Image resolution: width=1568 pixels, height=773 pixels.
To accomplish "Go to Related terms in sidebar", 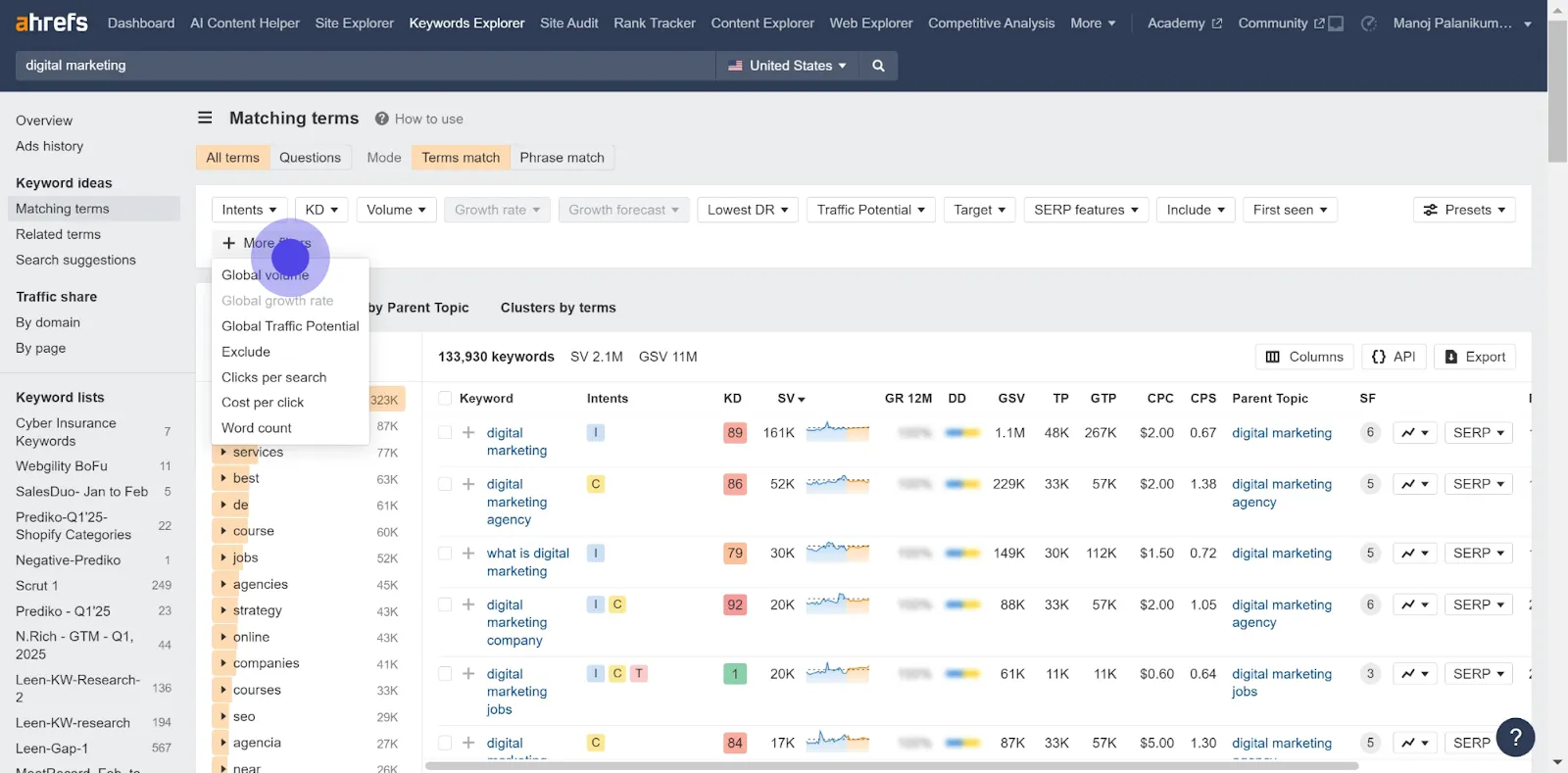I will tap(58, 234).
